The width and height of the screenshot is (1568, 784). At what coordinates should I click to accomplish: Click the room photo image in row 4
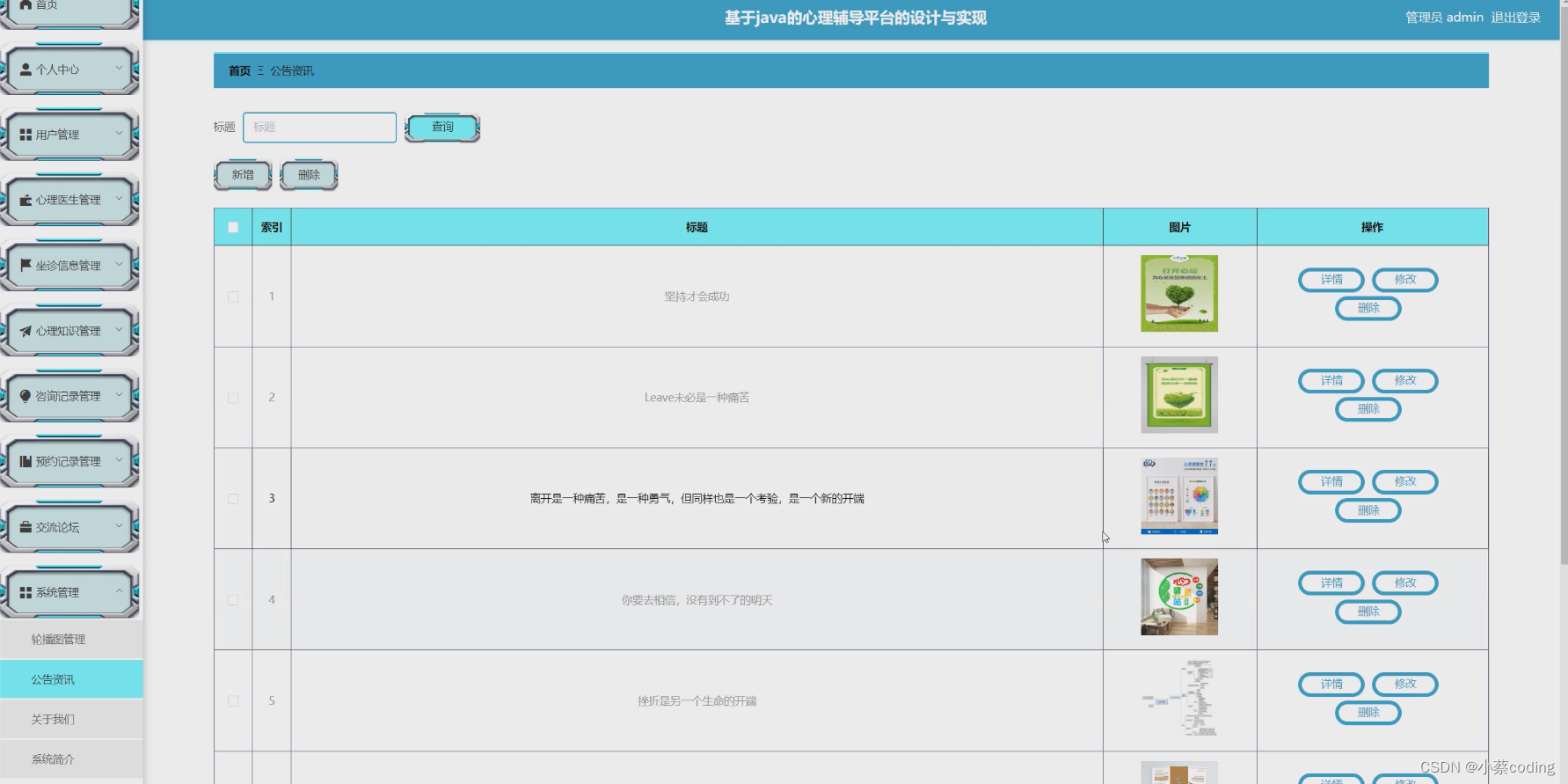[x=1179, y=597]
